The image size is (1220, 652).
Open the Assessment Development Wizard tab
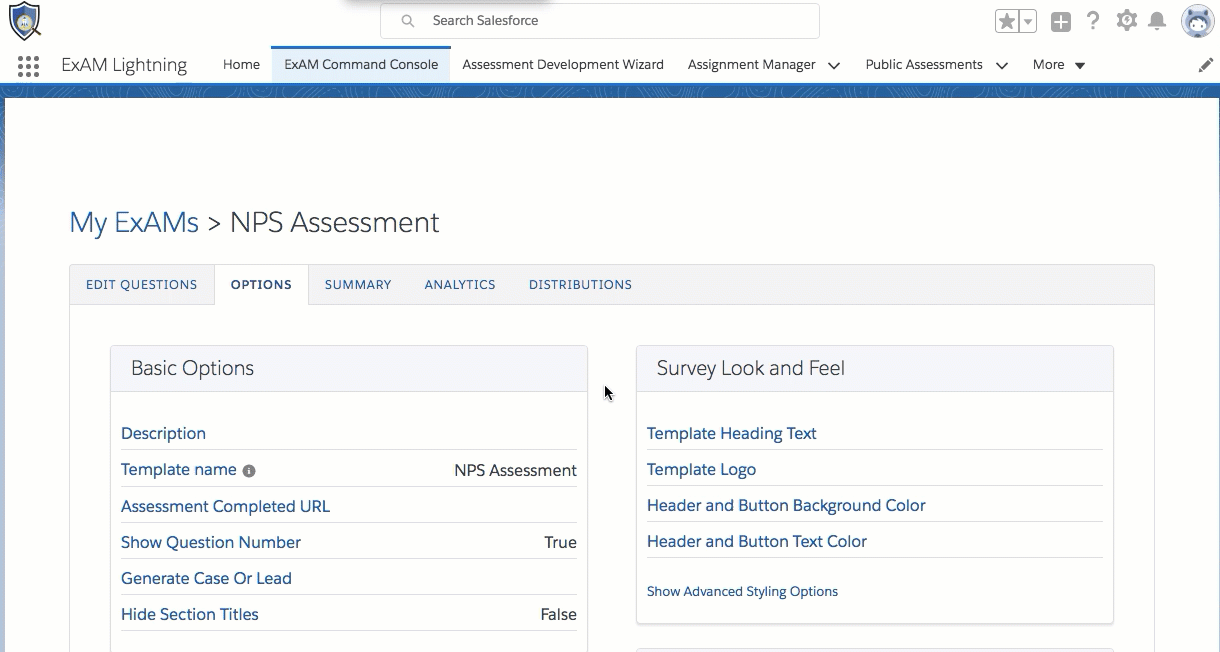[563, 65]
